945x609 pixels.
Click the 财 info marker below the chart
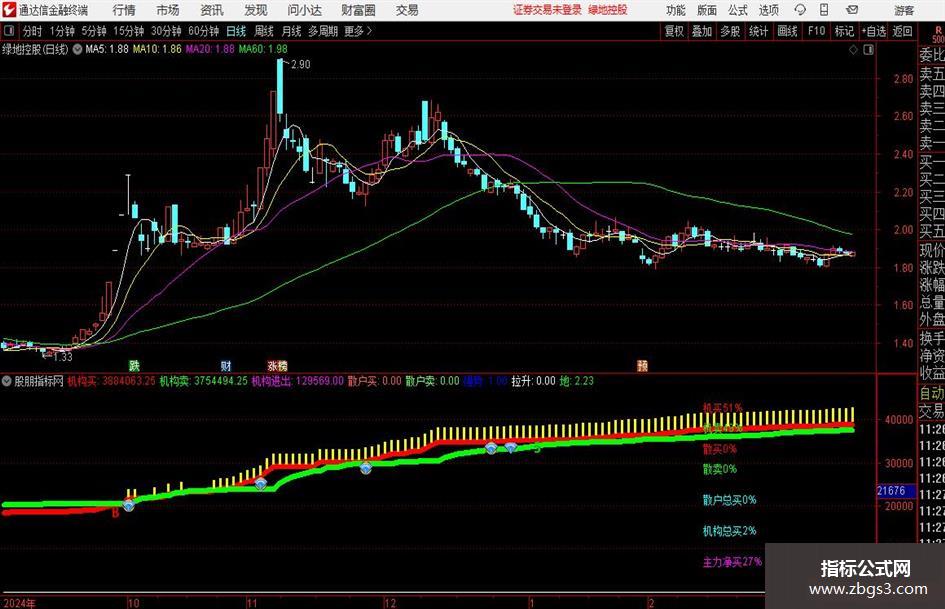(x=225, y=365)
